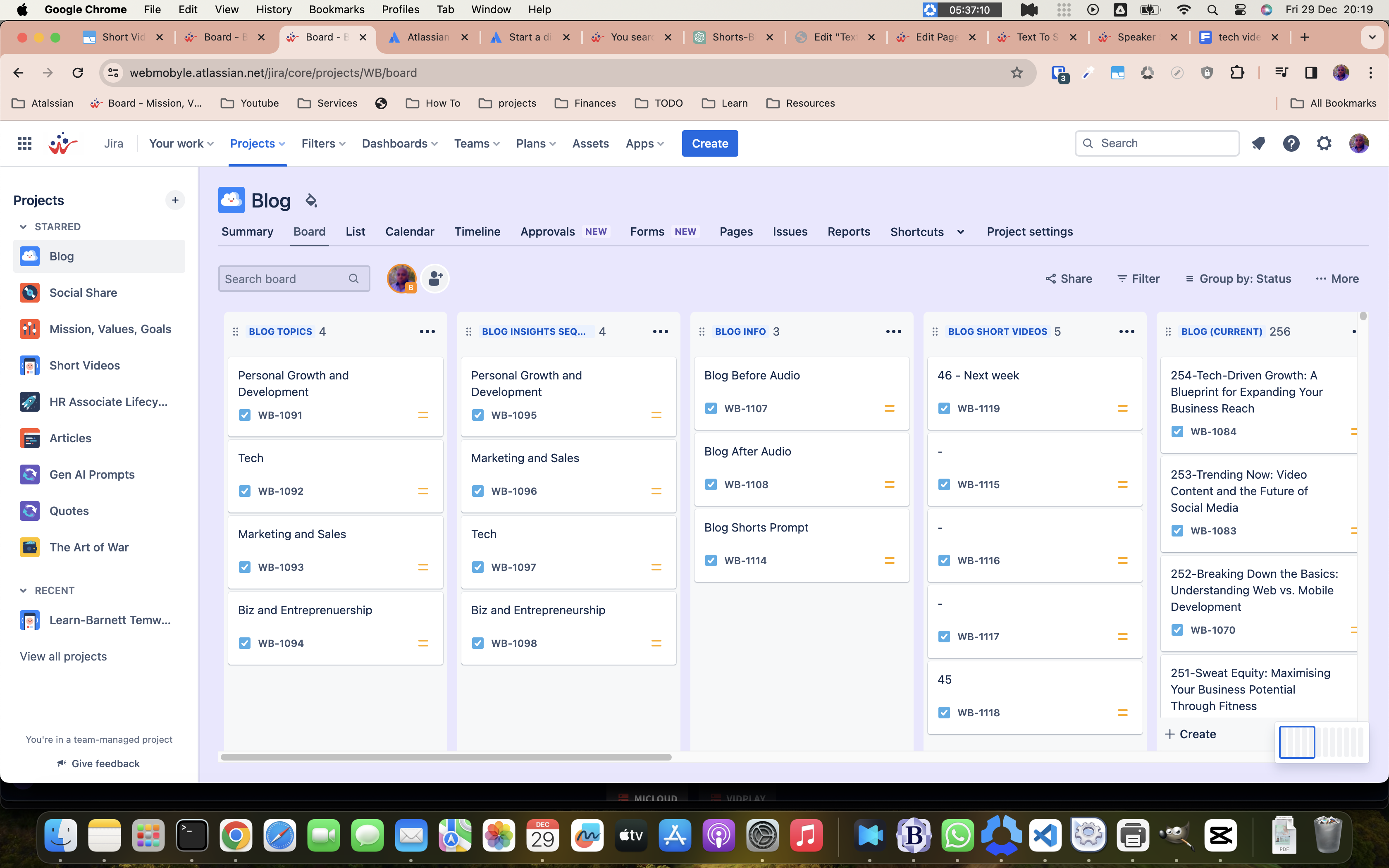The width and height of the screenshot is (1389, 868).
Task: Expand the Your work dropdown
Action: point(181,143)
